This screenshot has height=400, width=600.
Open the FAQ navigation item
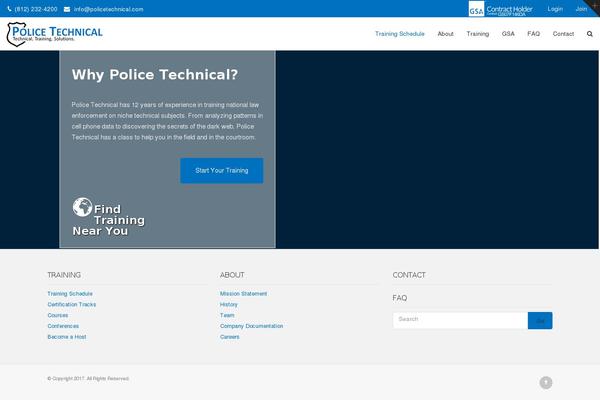(533, 34)
